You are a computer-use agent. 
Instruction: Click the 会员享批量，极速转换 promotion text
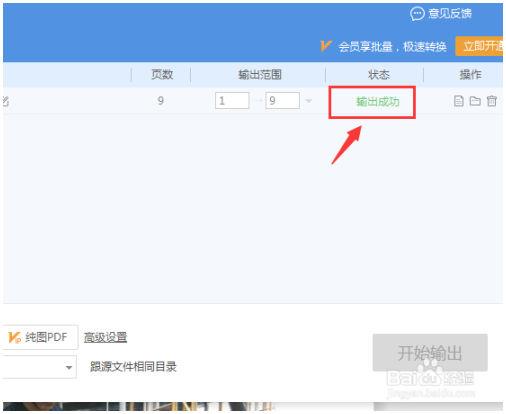[x=392, y=46]
